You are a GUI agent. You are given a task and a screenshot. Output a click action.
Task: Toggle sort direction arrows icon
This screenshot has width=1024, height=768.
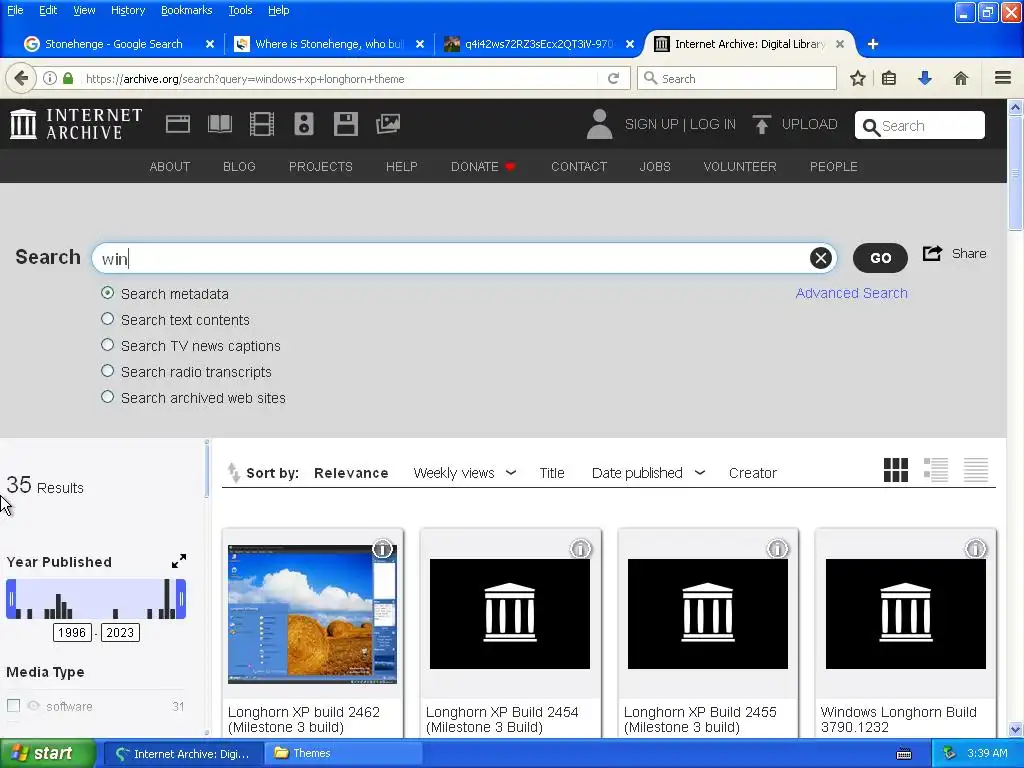(x=233, y=472)
